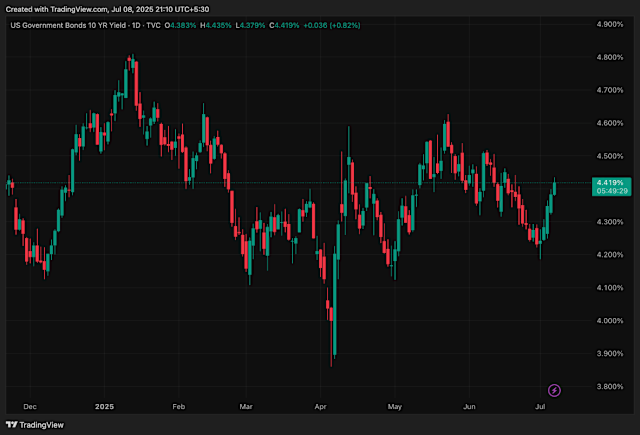Click the close value C4.419%

tap(284, 25)
